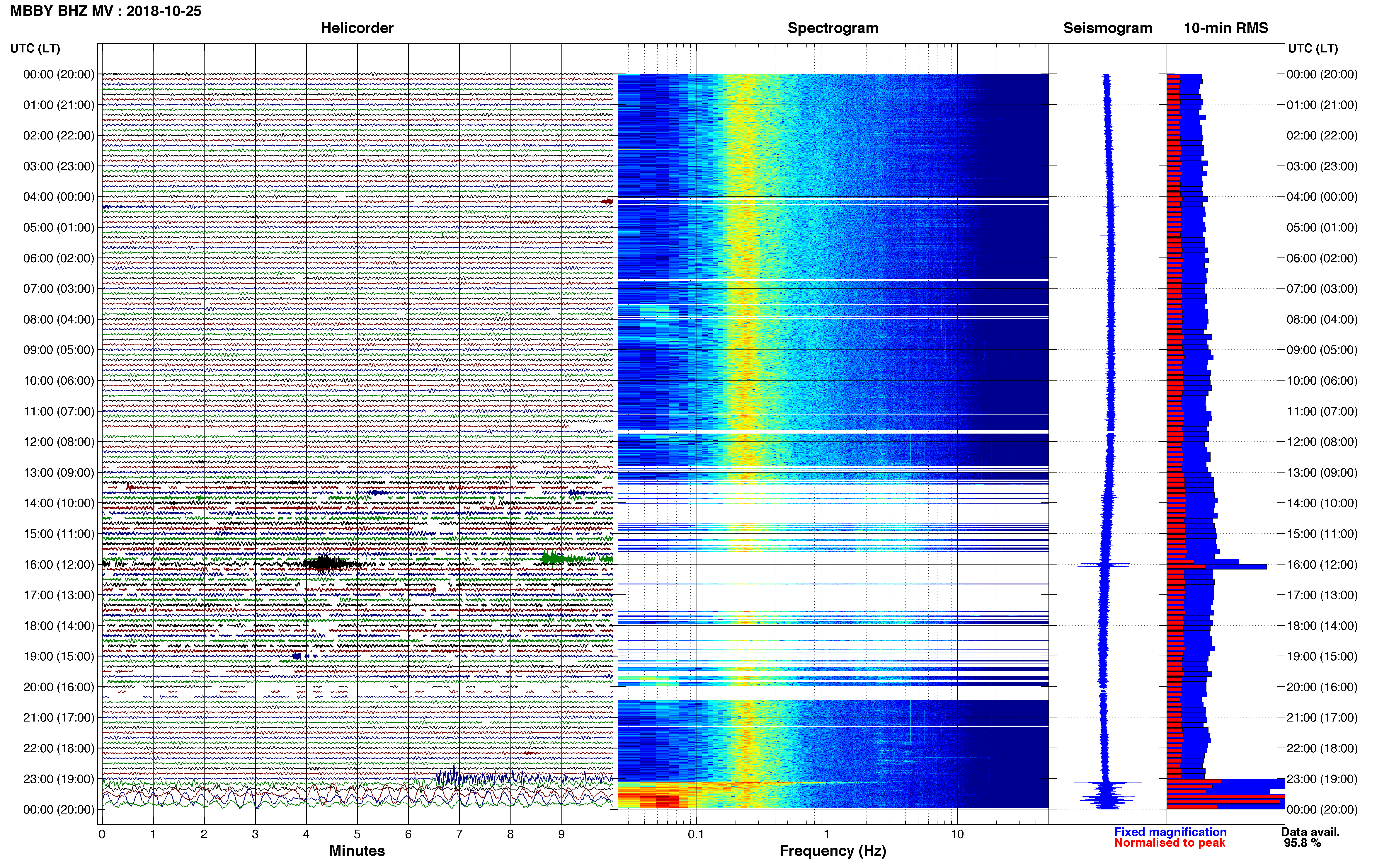Click minute tick label 7 on the Helicorder axis
Image resolution: width=1389 pixels, height=868 pixels.
click(x=459, y=834)
